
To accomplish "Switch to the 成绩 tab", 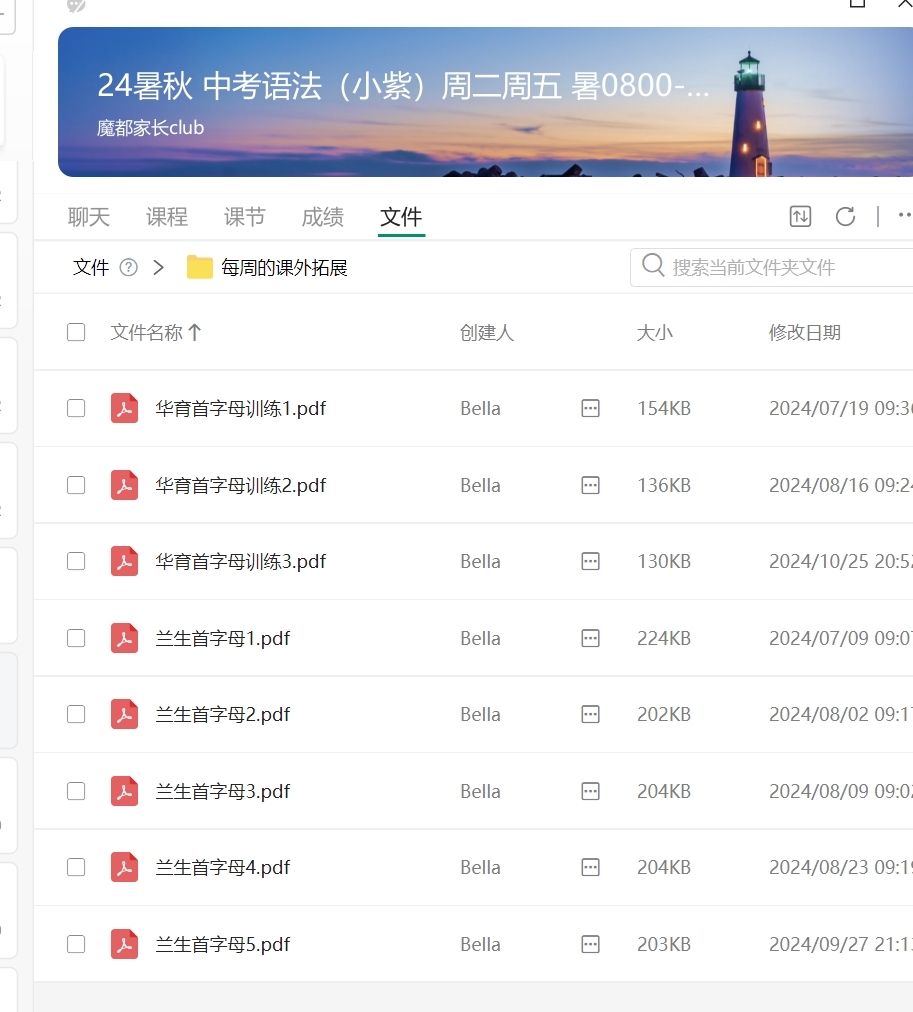I will pyautogui.click(x=322, y=217).
